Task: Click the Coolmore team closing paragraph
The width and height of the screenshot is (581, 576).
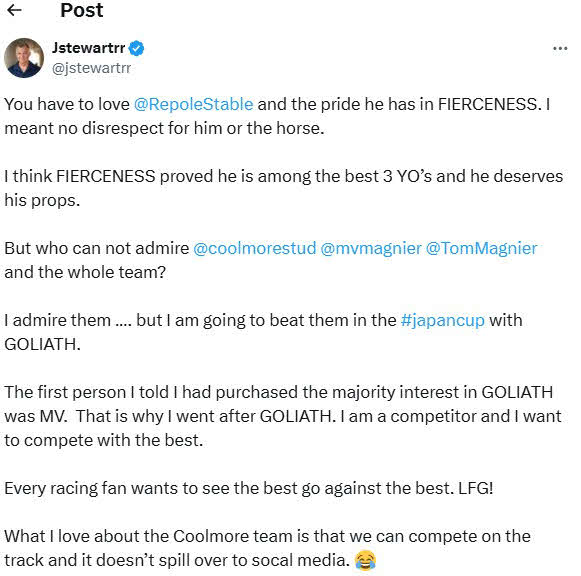Action: tap(267, 548)
